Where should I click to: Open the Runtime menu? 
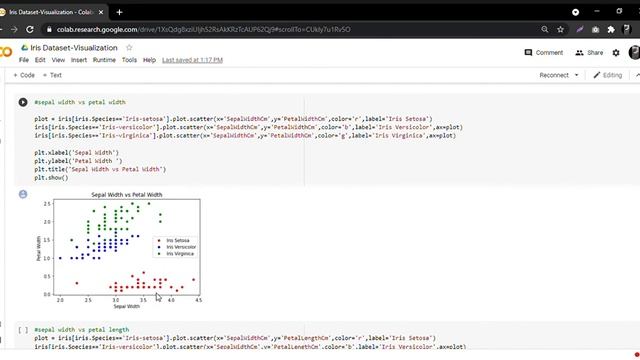tap(104, 60)
